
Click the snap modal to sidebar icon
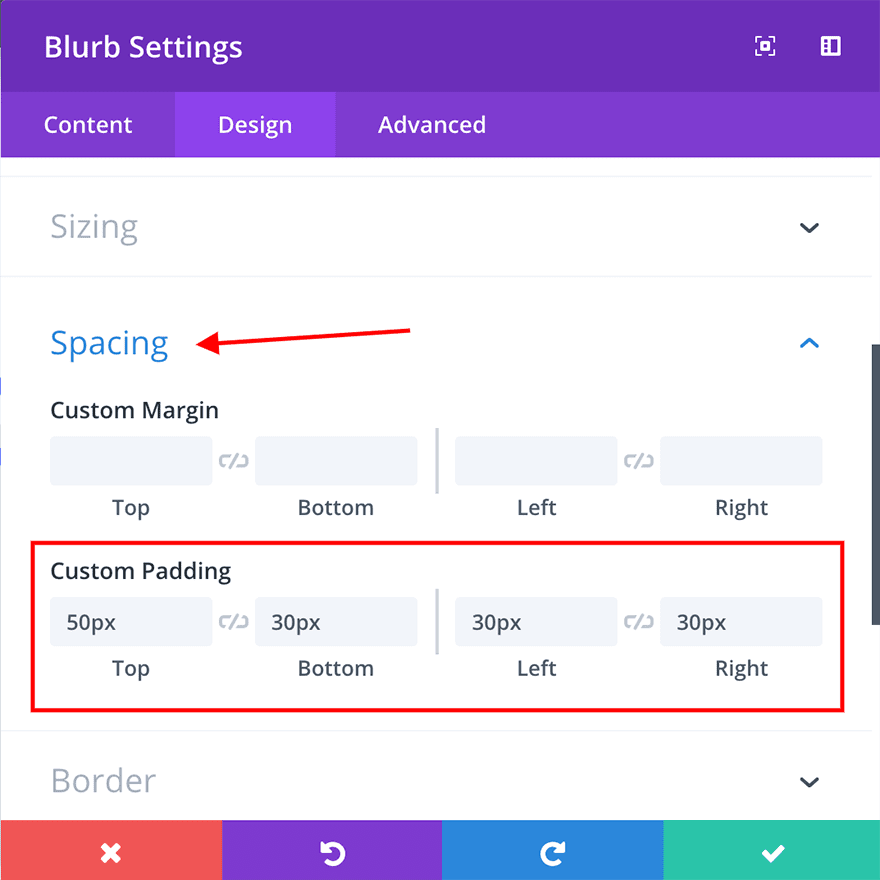pos(830,46)
